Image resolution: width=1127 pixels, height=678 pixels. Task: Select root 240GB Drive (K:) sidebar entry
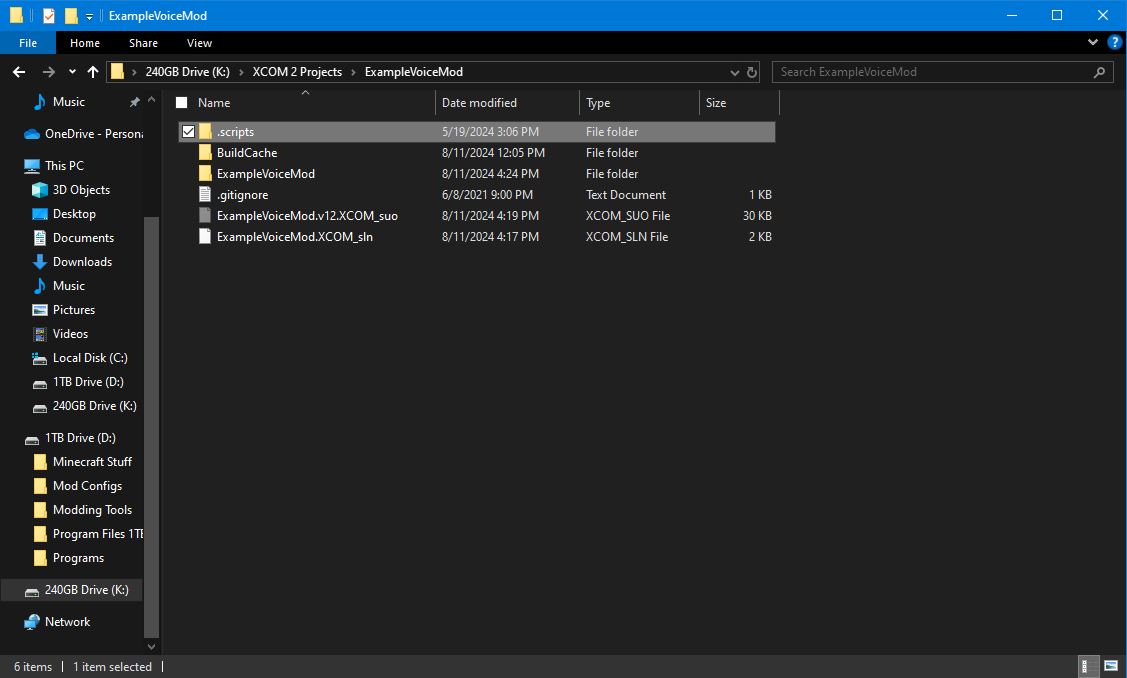(x=72, y=590)
